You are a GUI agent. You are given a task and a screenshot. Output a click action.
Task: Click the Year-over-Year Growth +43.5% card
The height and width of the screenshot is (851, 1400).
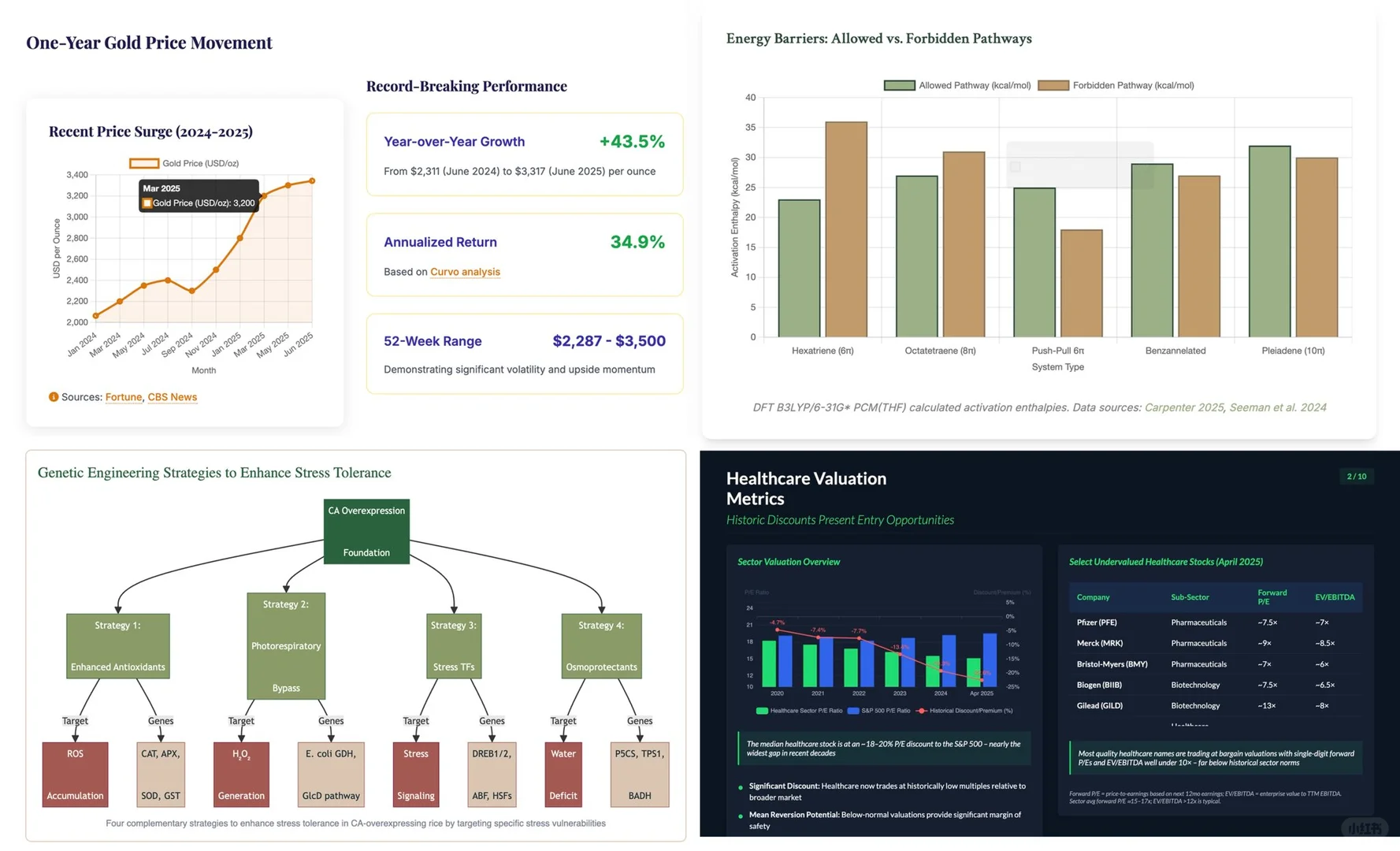525,154
